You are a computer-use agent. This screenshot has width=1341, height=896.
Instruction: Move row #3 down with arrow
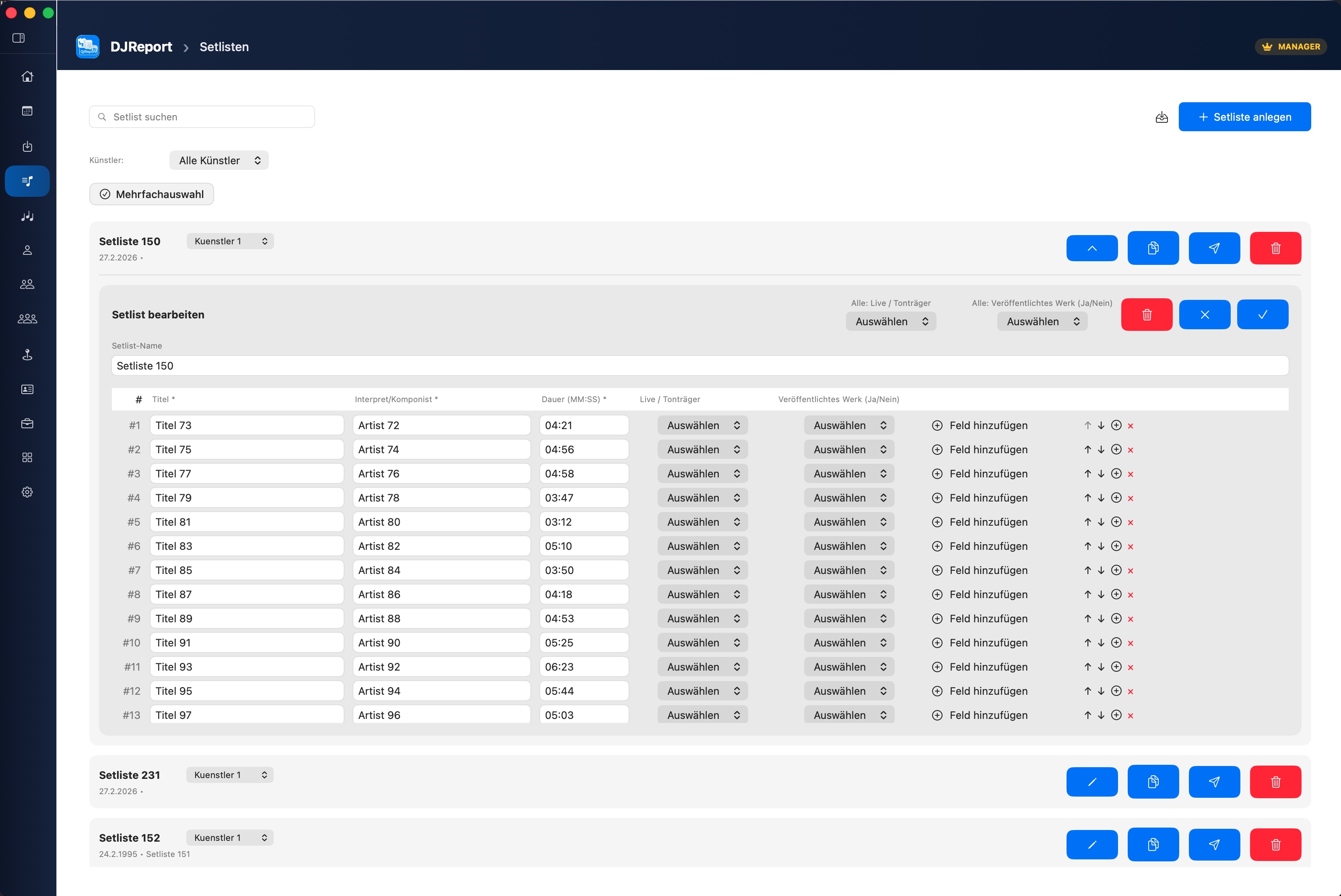pos(1101,474)
